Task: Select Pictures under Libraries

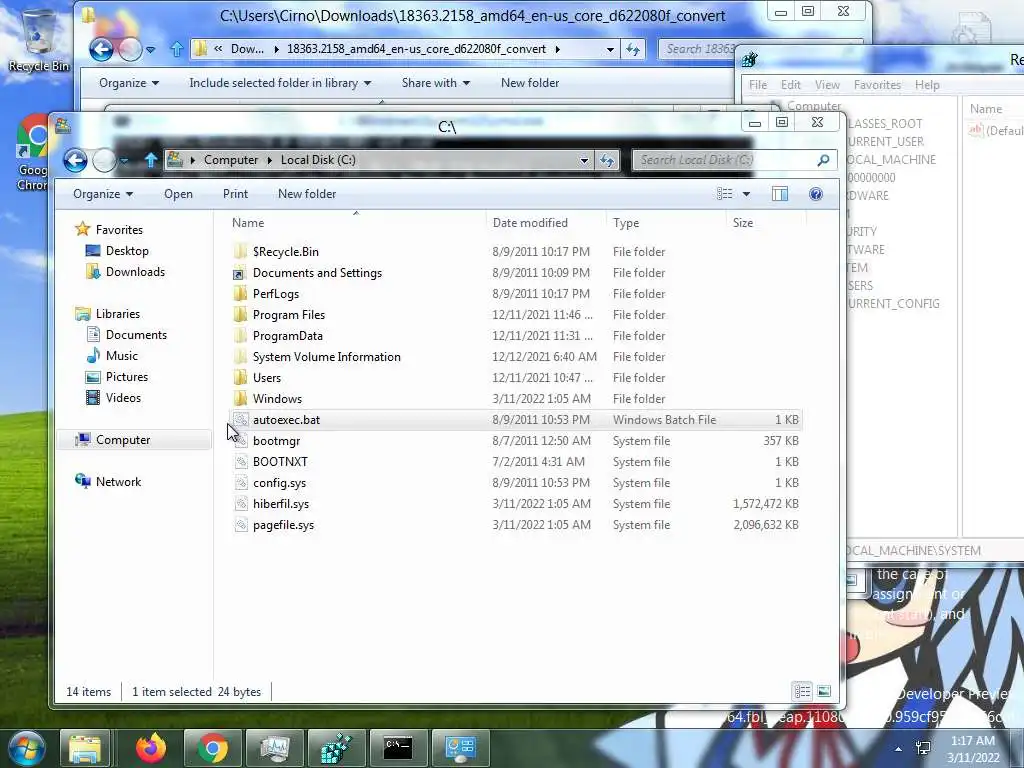Action: 127,377
